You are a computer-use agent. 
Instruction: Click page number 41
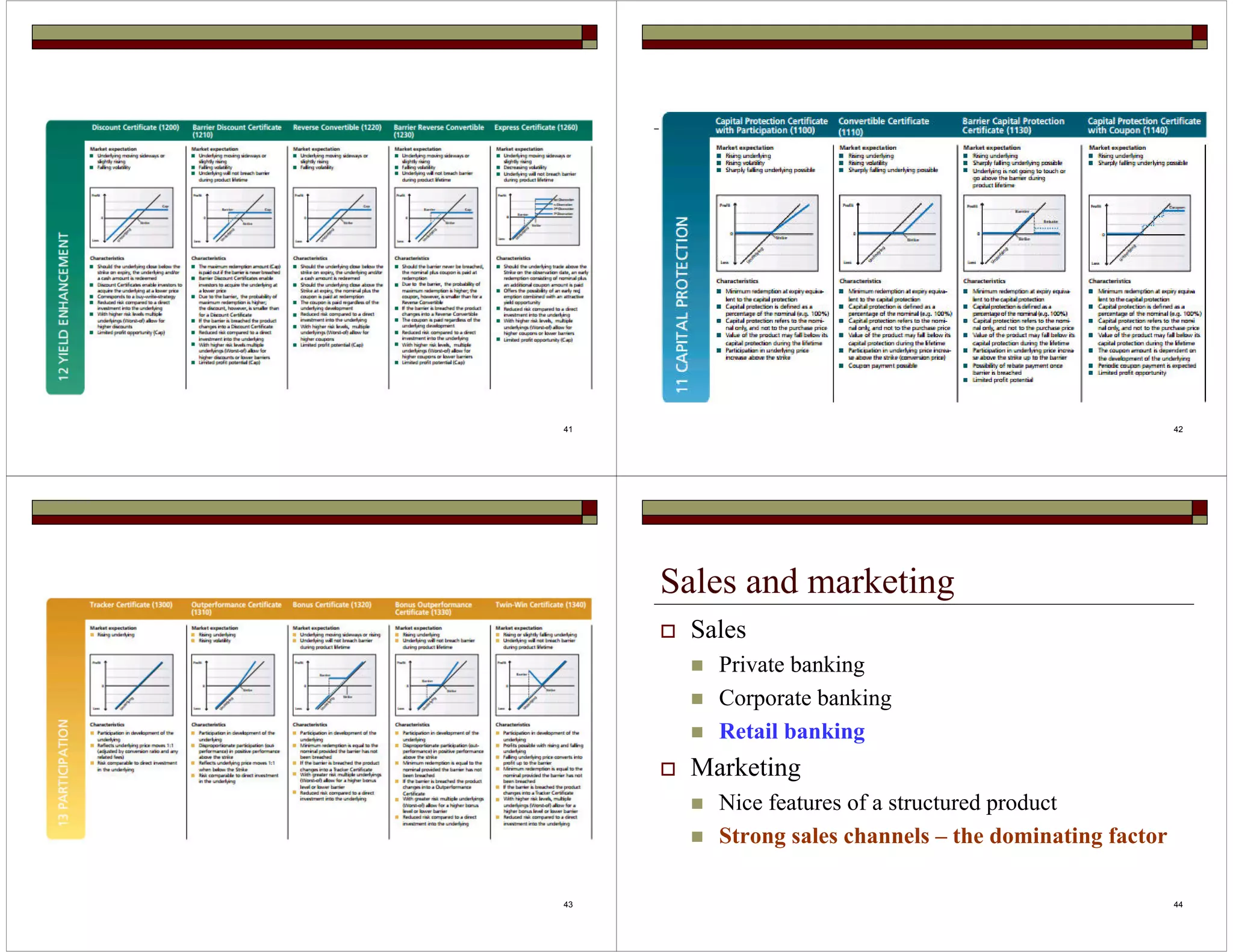[568, 429]
